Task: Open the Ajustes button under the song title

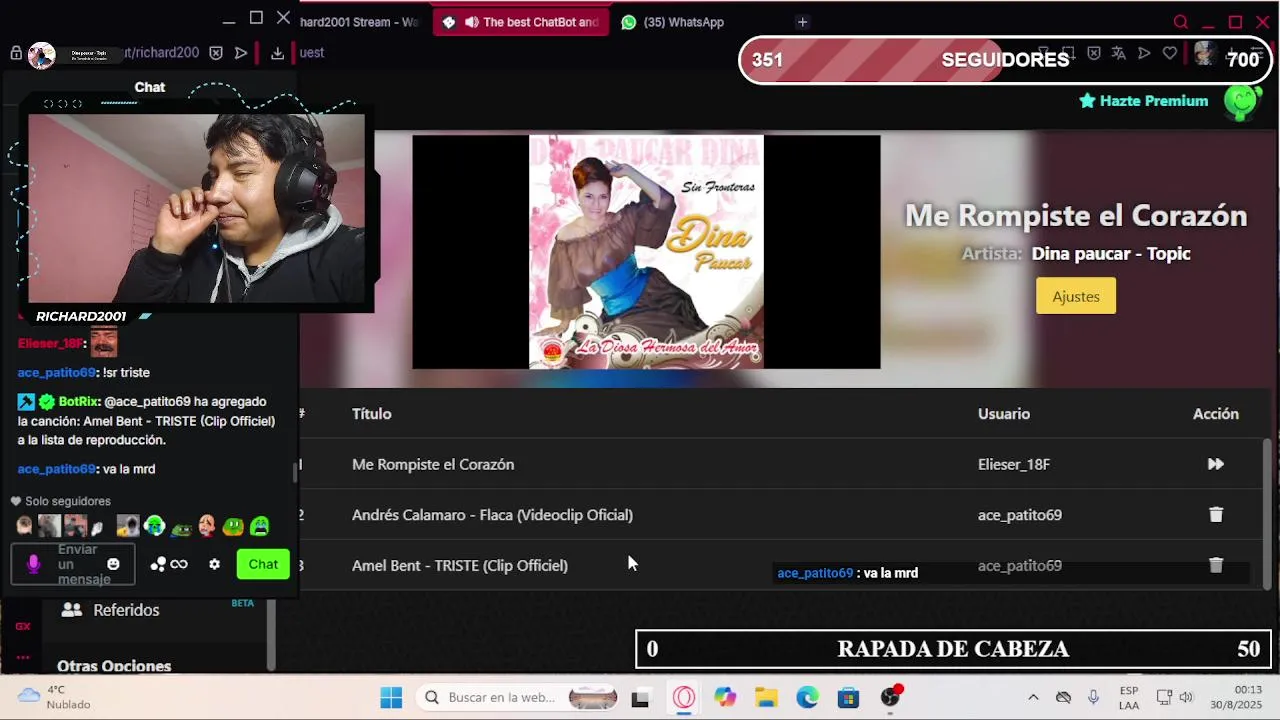Action: tap(1076, 296)
